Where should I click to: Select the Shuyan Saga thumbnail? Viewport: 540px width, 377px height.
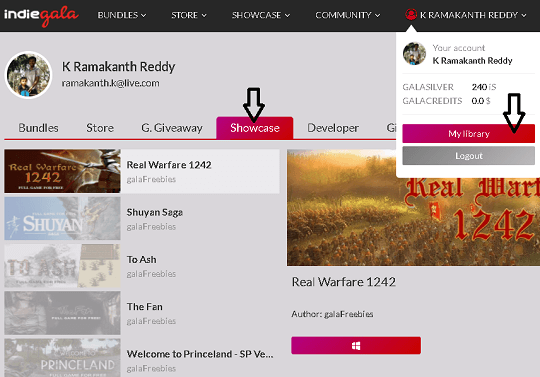(x=62, y=218)
